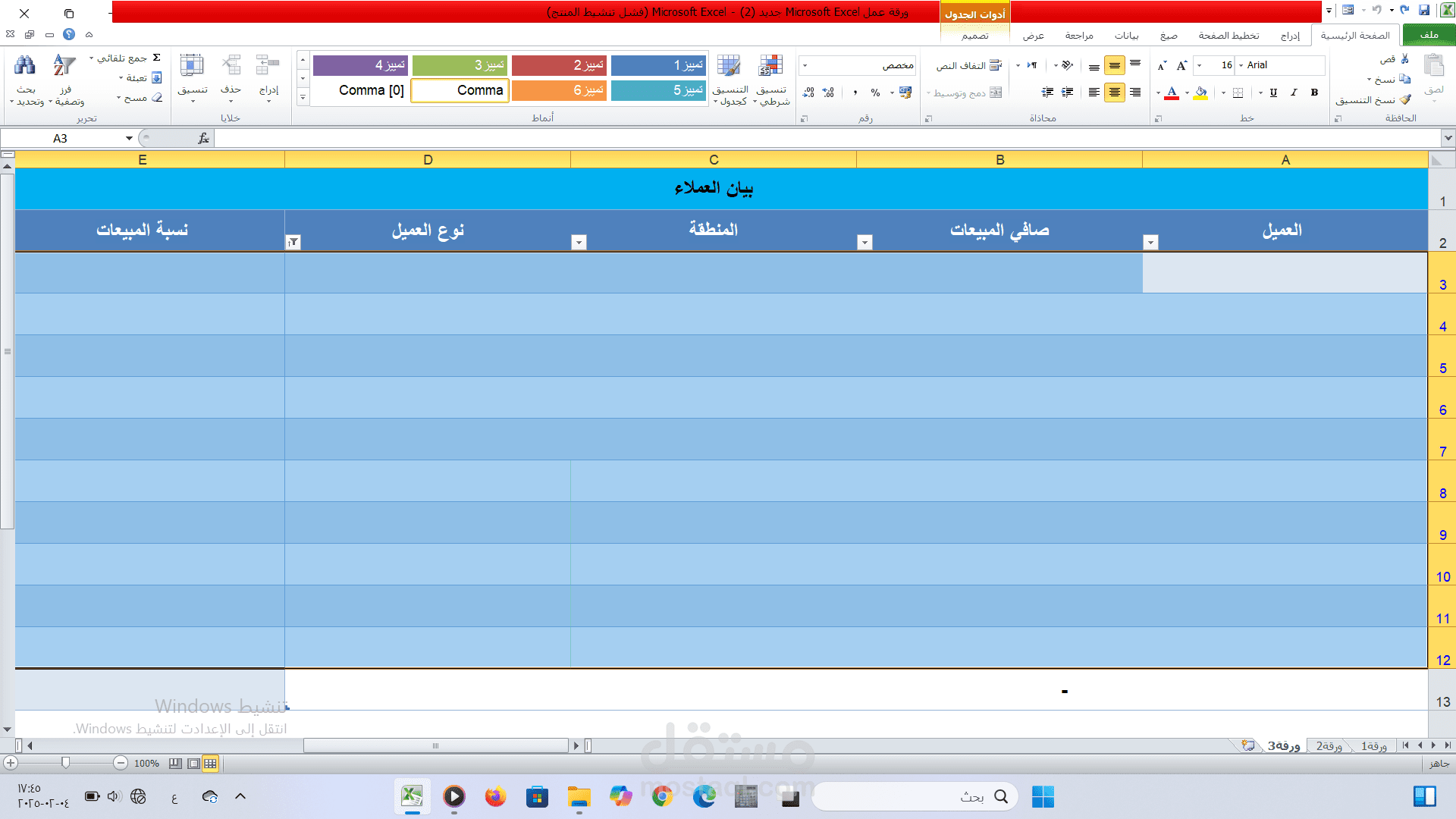Apply the Comma [0] cell style
The height and width of the screenshot is (819, 1456).
[371, 90]
